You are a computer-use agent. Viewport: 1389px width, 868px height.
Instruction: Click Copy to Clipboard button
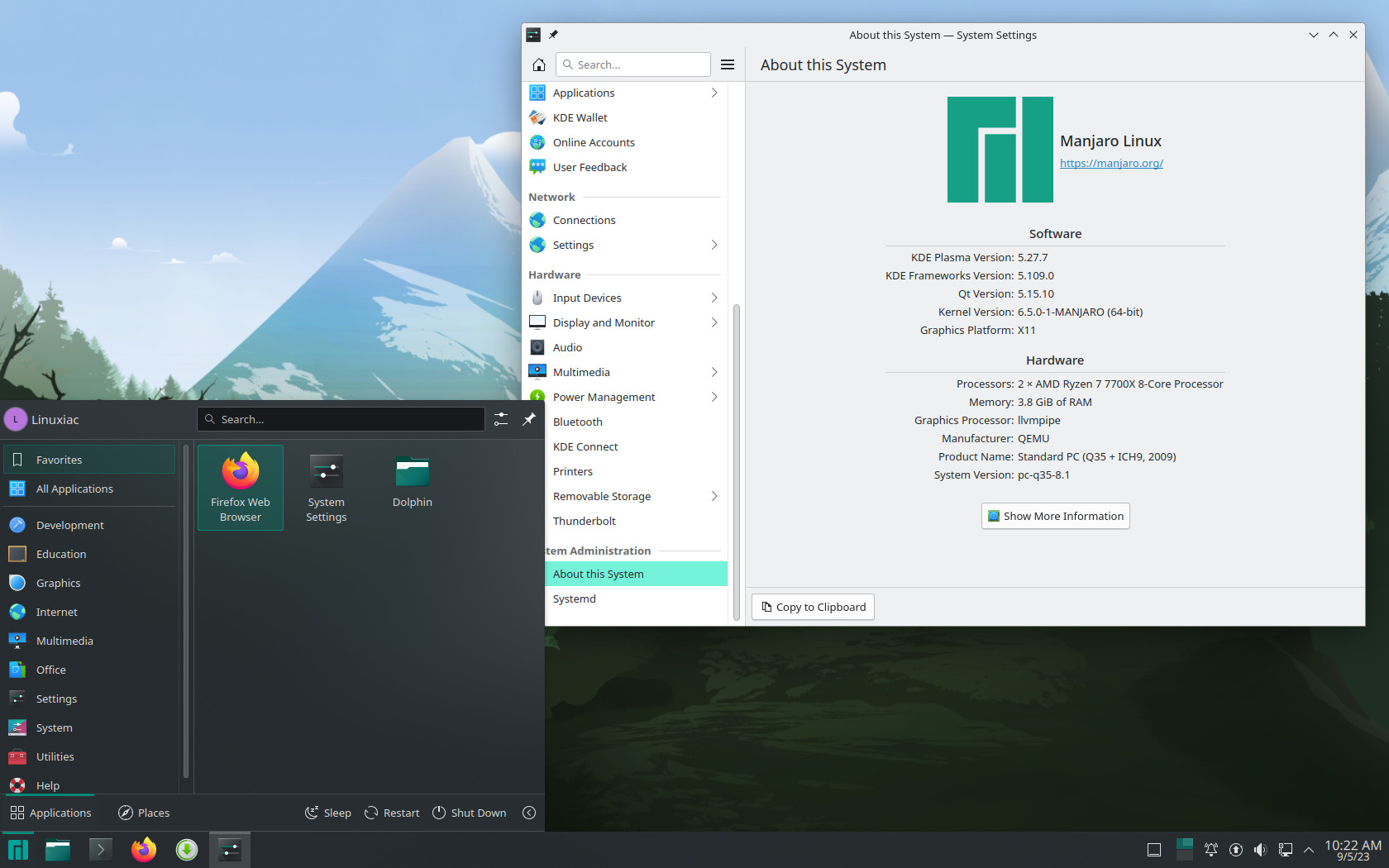click(814, 607)
